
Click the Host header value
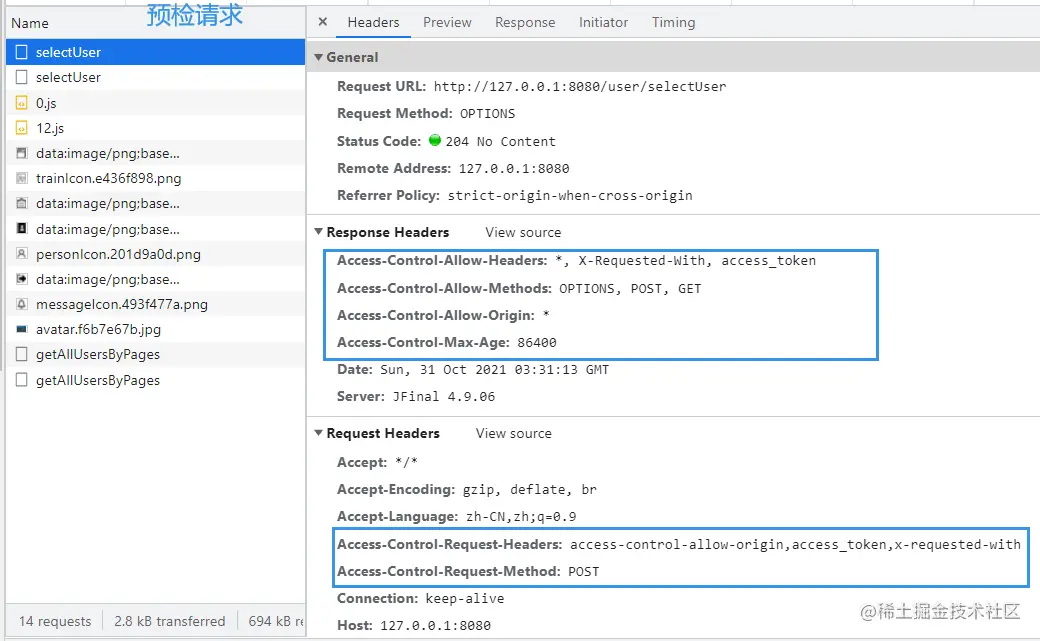[436, 626]
